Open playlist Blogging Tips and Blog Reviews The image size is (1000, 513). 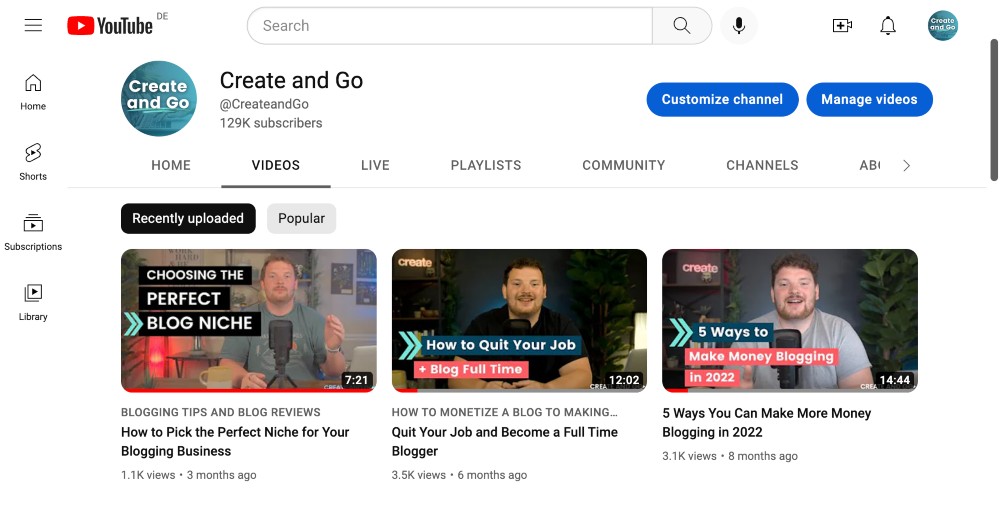[221, 412]
